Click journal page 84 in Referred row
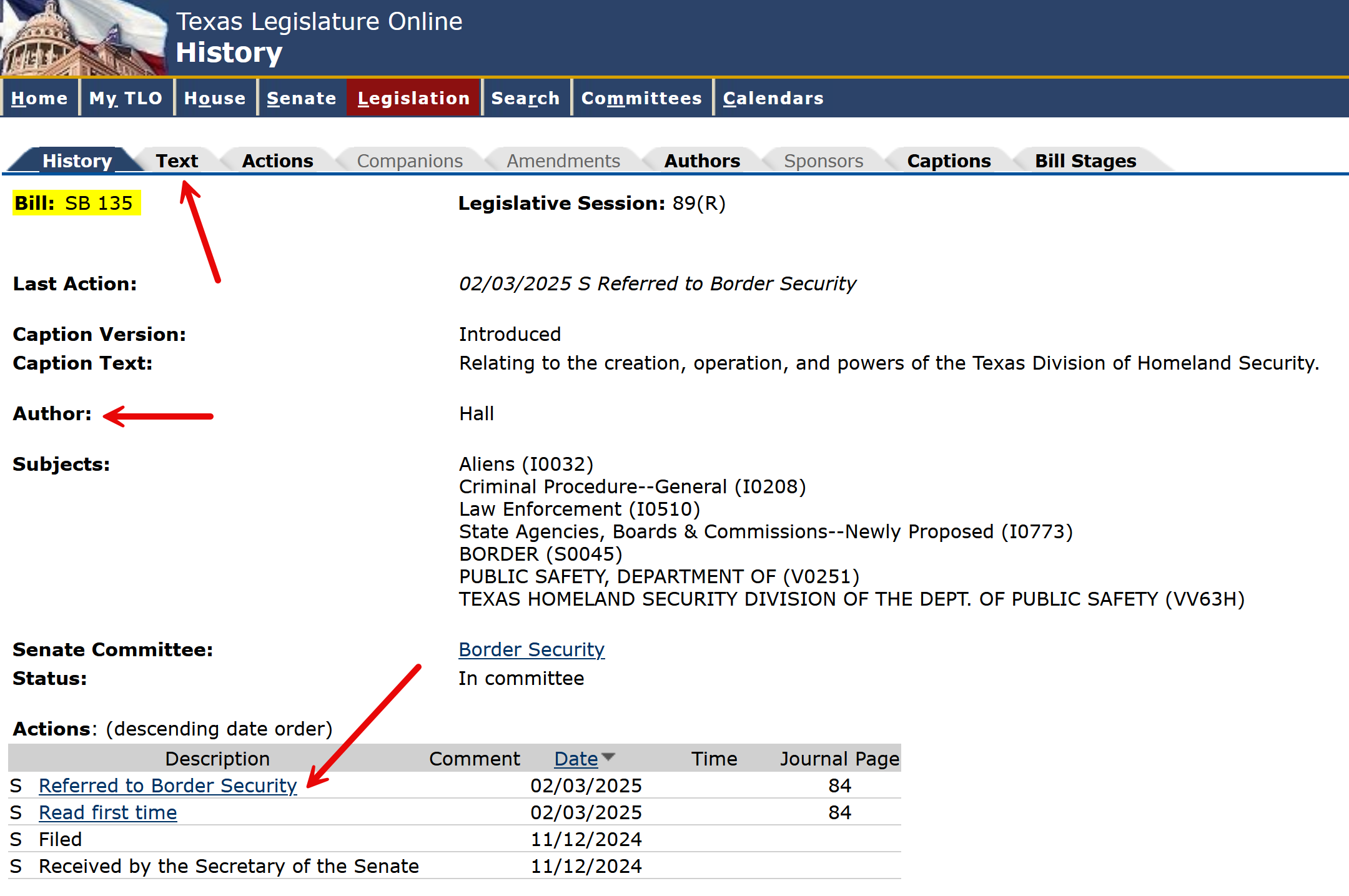1349x896 pixels. (839, 785)
